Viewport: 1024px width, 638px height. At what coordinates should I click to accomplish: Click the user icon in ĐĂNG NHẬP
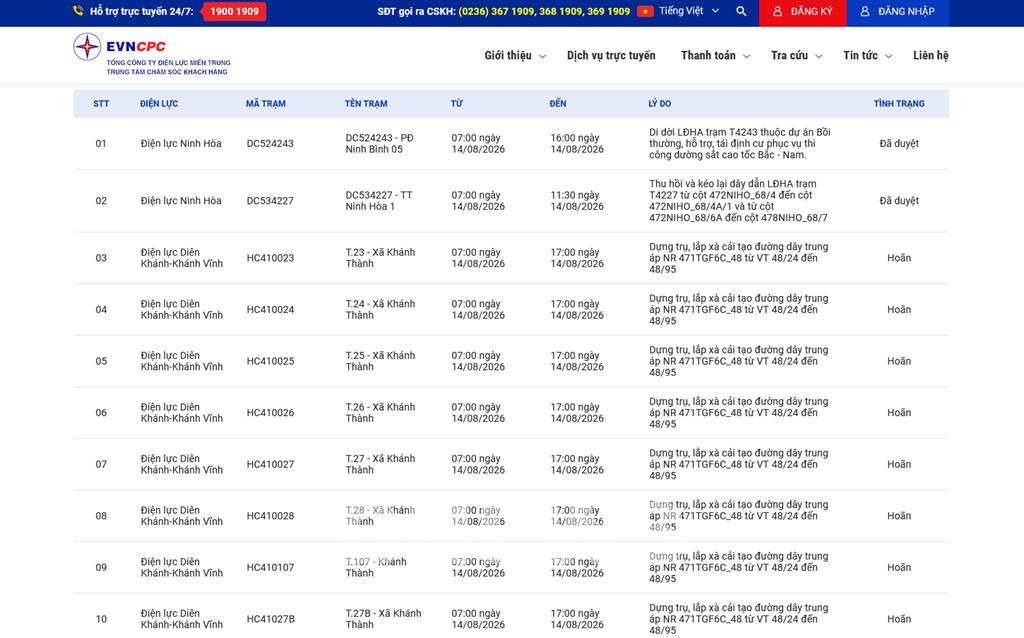(865, 11)
